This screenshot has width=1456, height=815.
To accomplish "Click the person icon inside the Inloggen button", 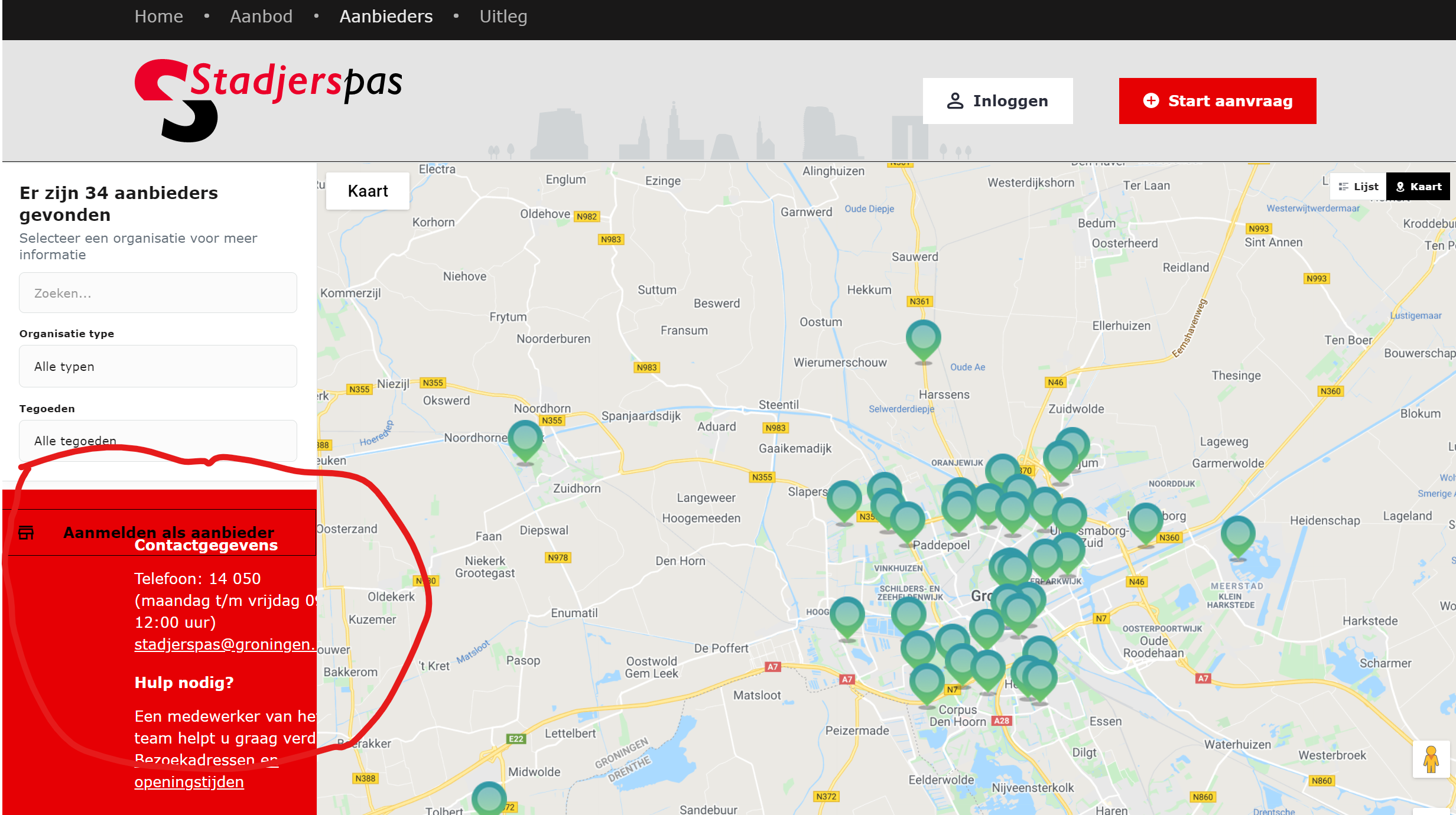I will (x=955, y=100).
